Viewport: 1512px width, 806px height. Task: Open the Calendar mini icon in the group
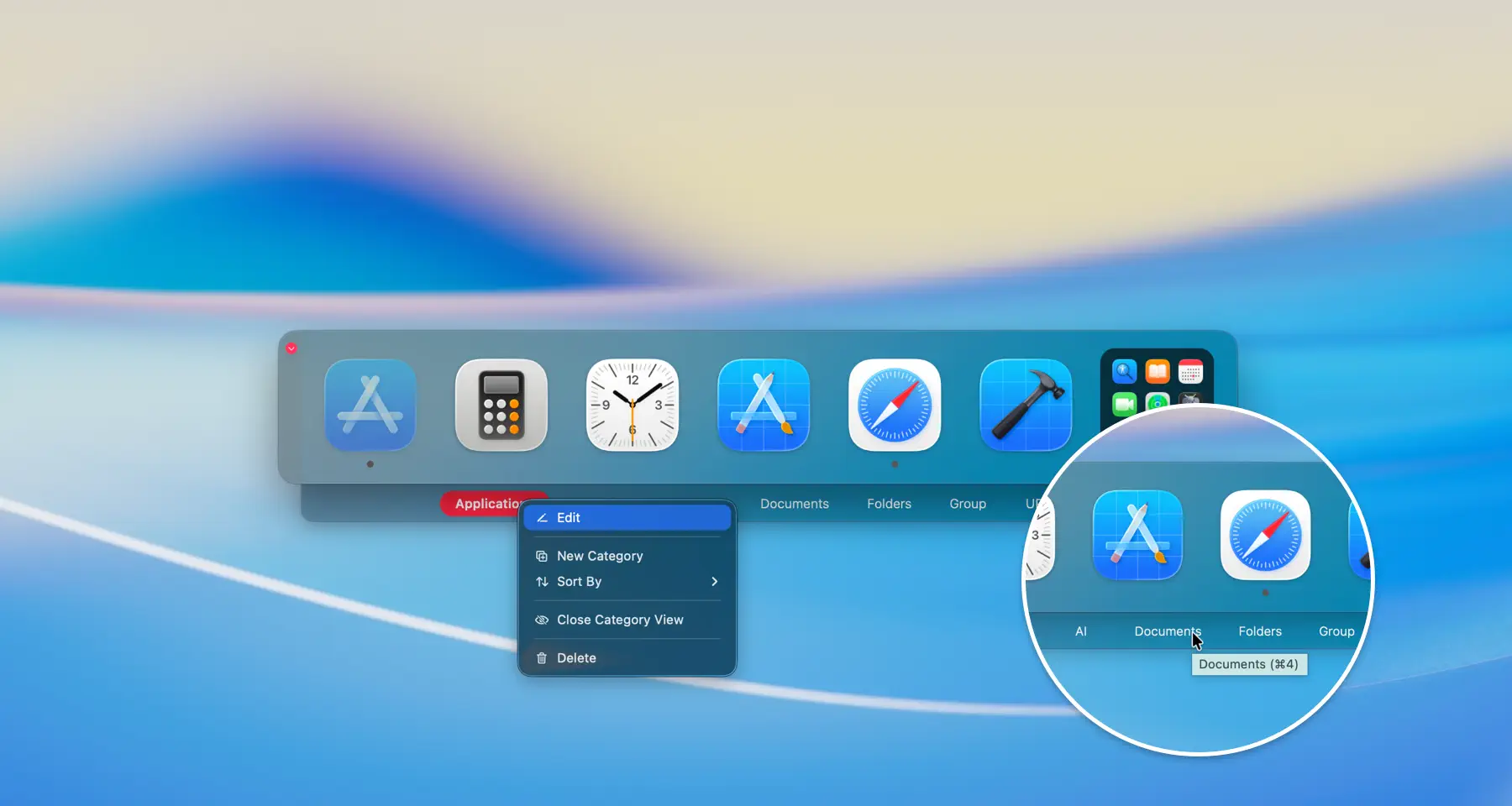[x=1190, y=371]
